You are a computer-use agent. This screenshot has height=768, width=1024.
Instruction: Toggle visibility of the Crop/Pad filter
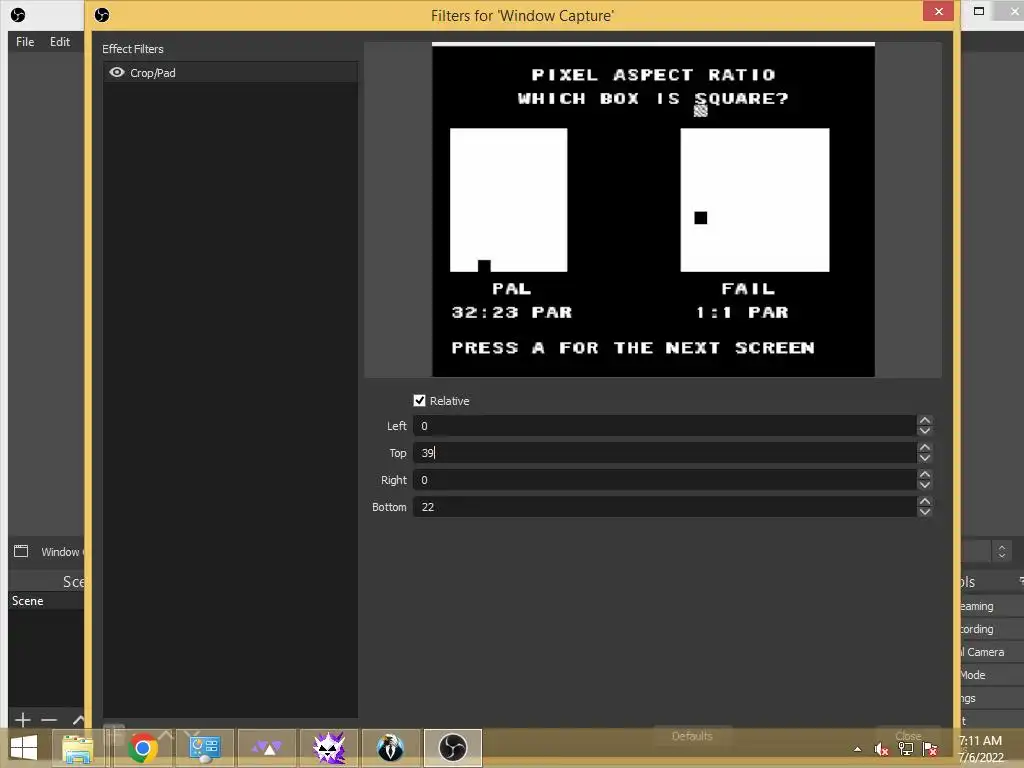117,72
